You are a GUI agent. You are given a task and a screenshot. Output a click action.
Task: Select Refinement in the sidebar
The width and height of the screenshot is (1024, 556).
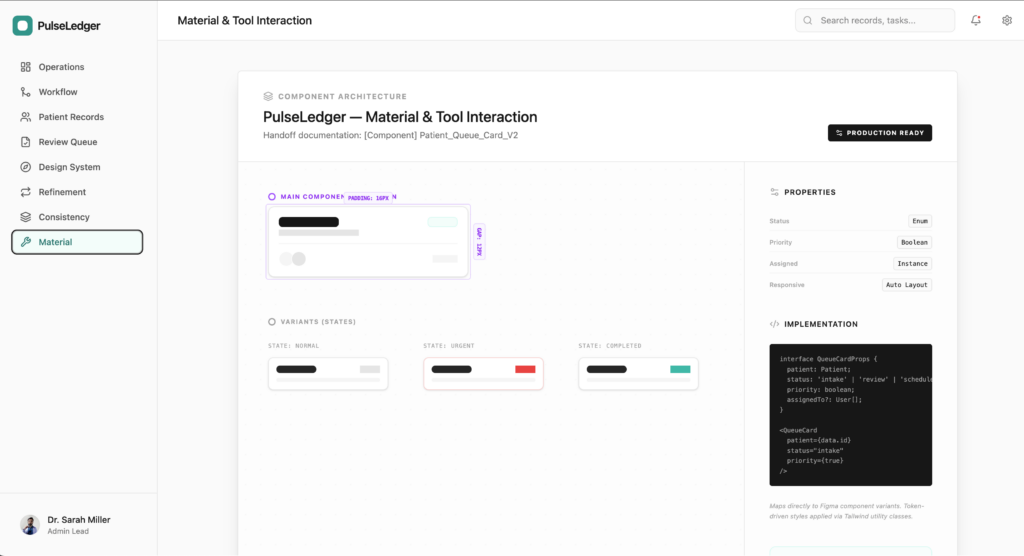coord(77,192)
